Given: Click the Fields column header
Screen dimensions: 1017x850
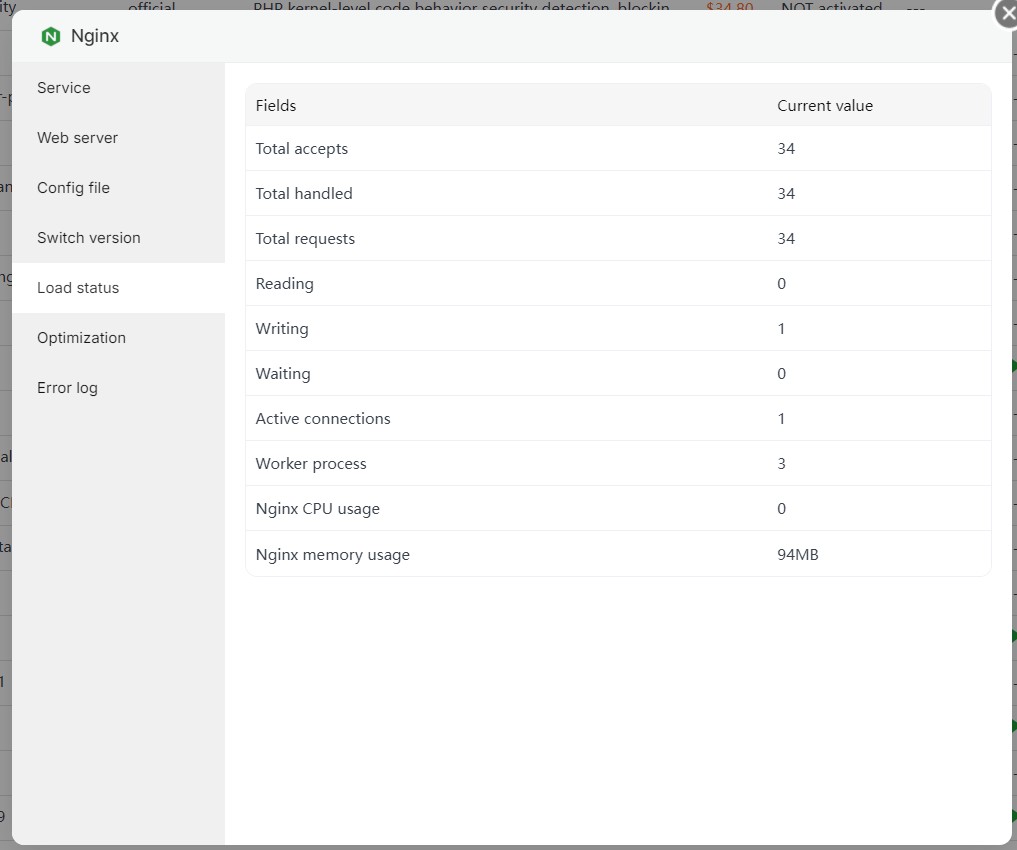Looking at the screenshot, I should pos(276,106).
